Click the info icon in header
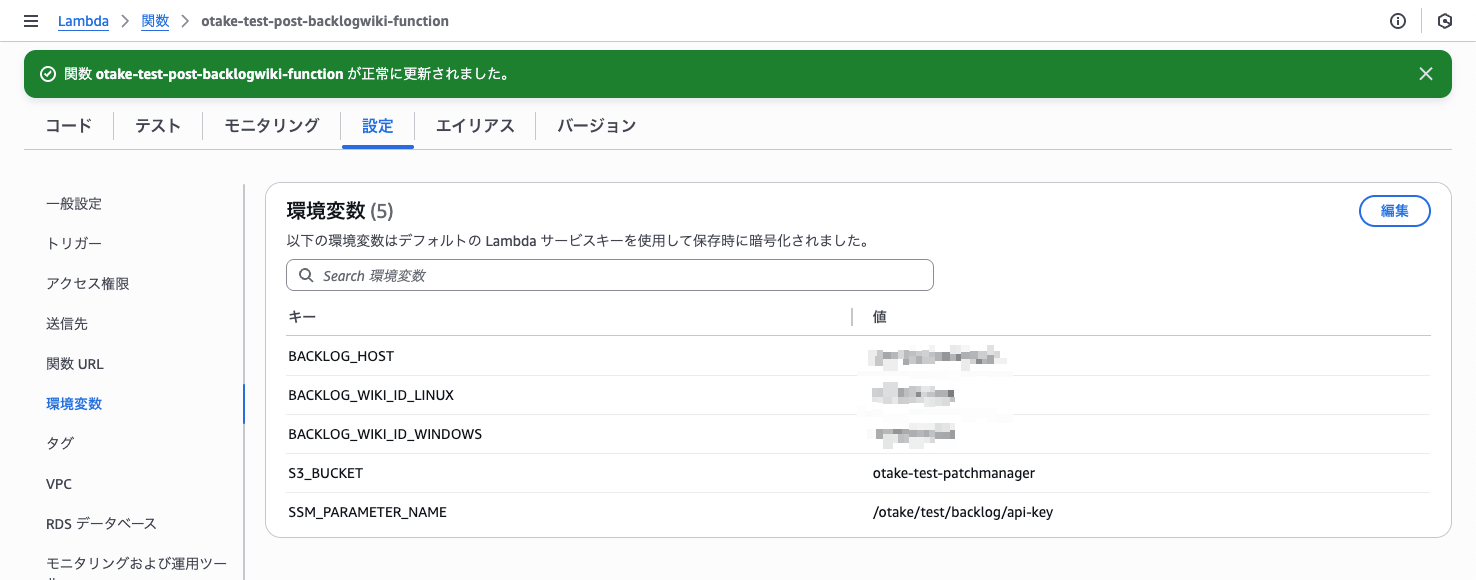The height and width of the screenshot is (580, 1476). coord(1398,21)
